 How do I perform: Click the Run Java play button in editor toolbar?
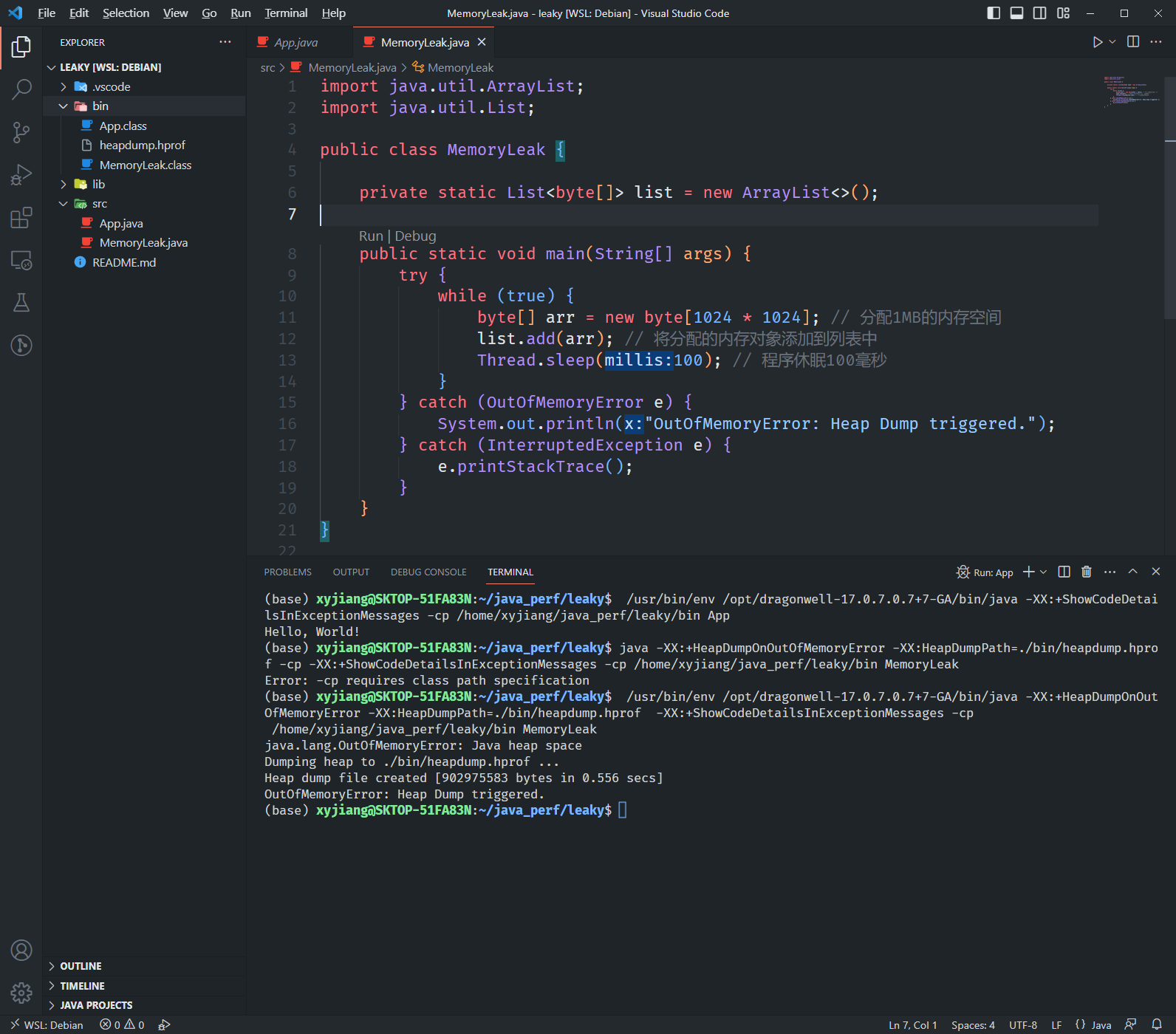click(x=1098, y=42)
